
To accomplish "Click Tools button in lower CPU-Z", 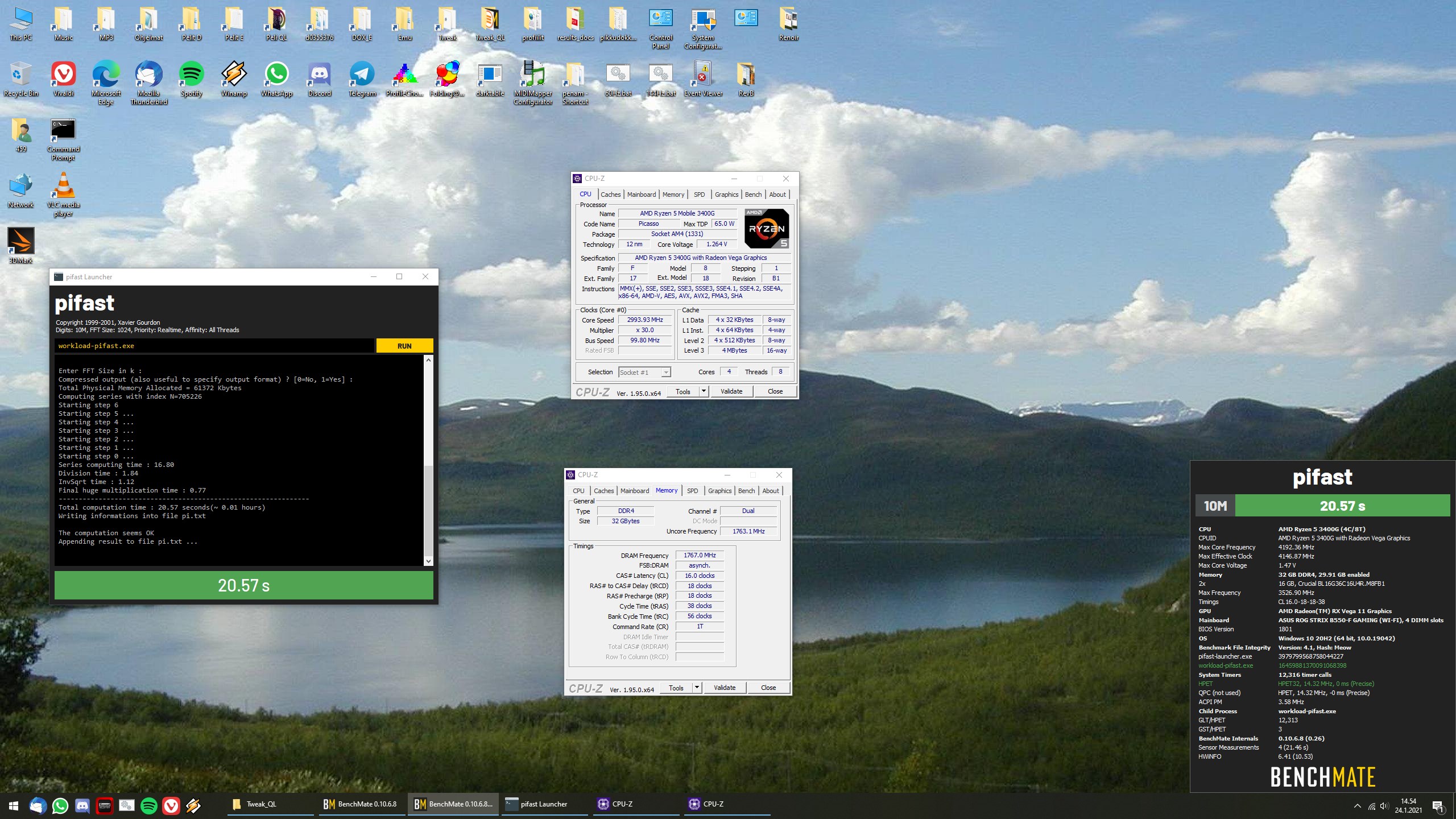I will pyautogui.click(x=676, y=688).
